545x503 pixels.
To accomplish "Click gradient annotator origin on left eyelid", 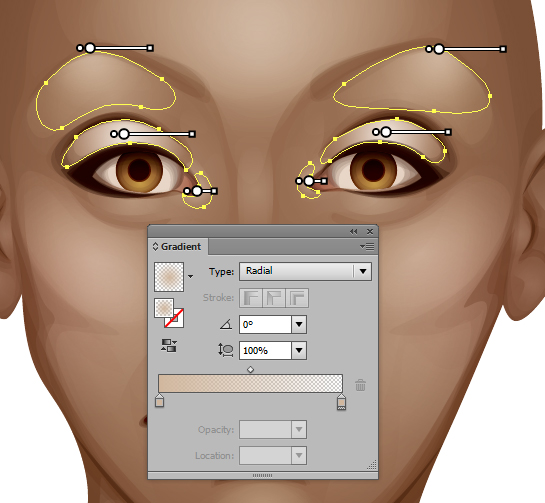I will 124,133.
